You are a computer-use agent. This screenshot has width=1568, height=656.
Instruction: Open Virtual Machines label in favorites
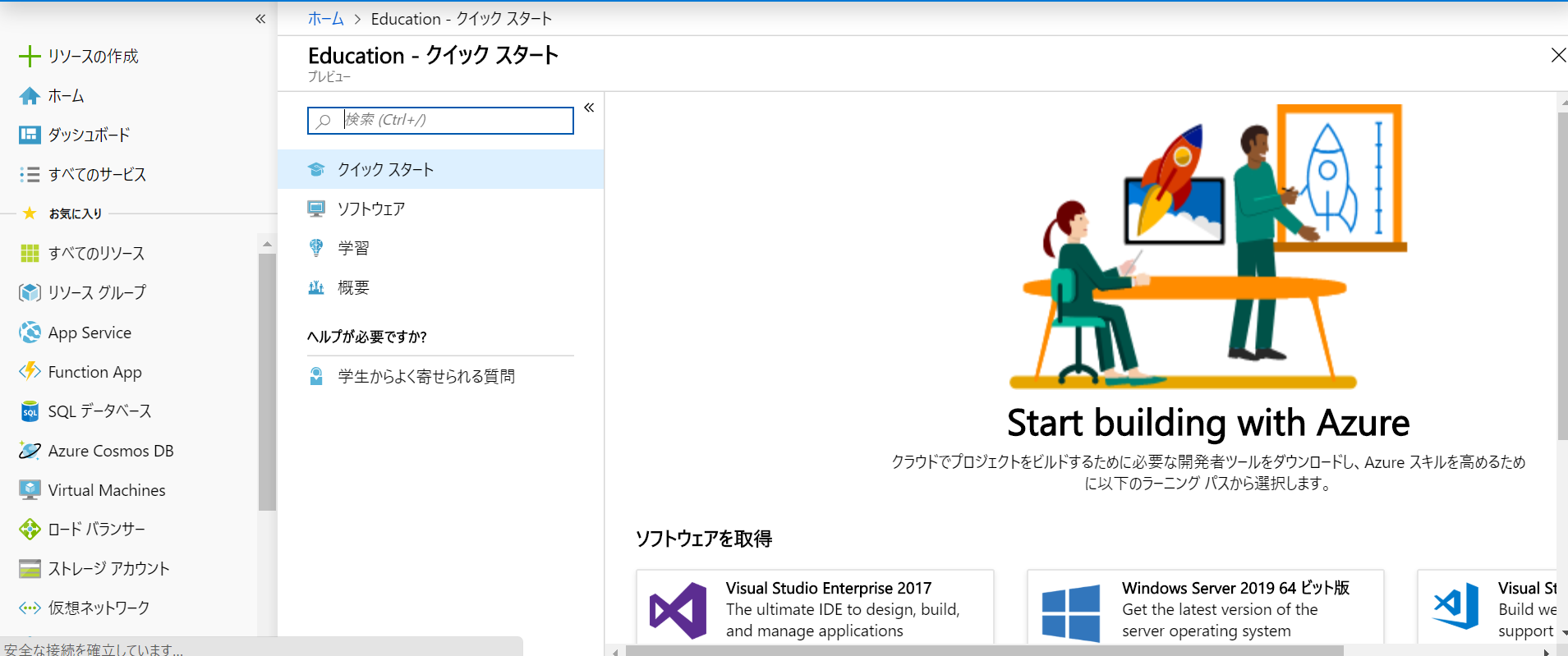(x=107, y=490)
